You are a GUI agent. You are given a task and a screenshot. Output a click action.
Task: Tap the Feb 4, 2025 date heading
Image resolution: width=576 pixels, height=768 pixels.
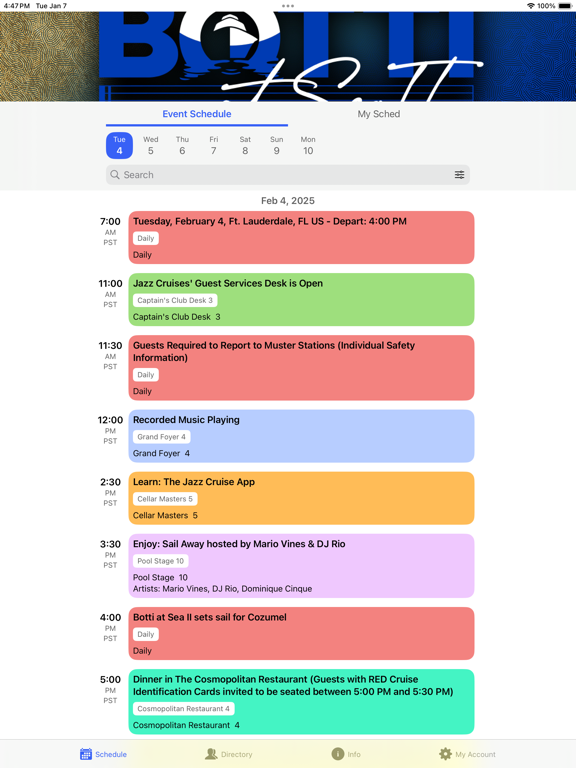(288, 201)
